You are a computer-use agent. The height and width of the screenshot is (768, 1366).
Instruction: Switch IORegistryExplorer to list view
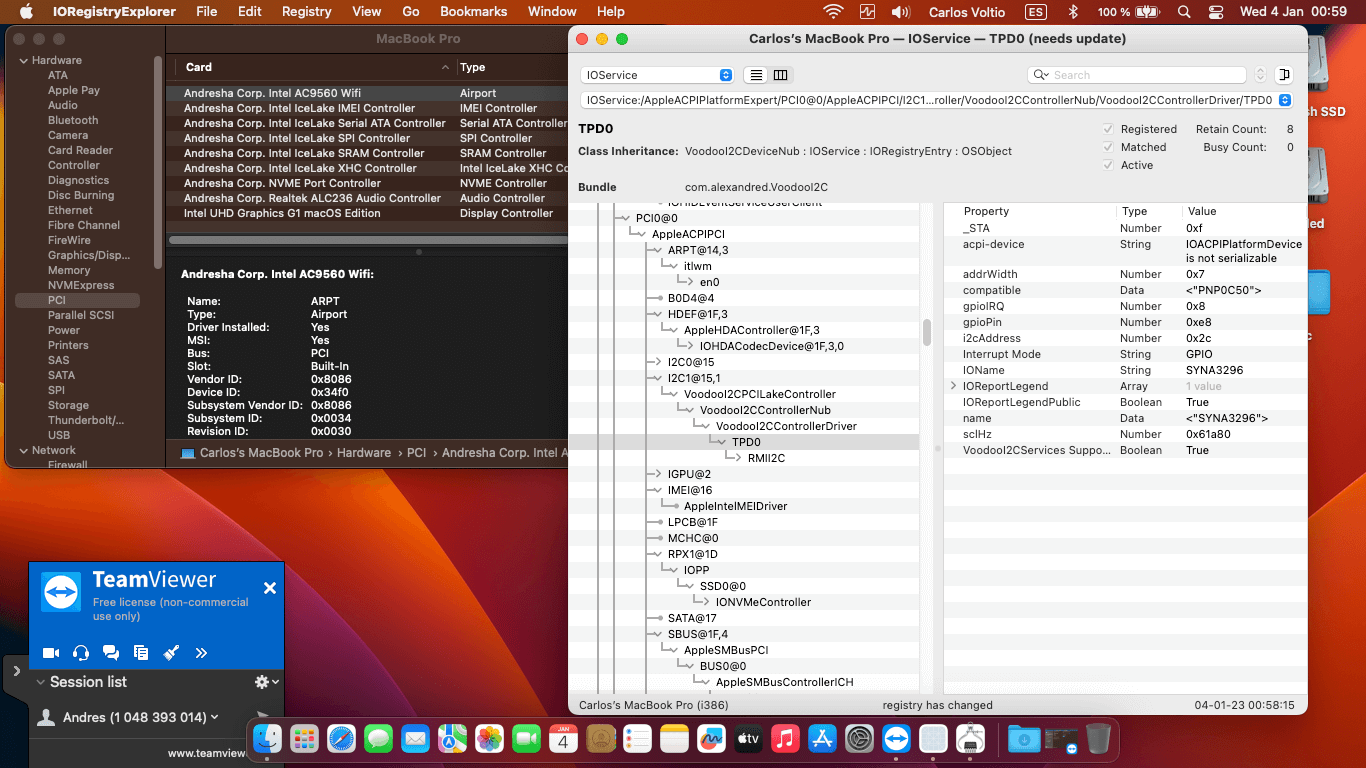coord(757,75)
